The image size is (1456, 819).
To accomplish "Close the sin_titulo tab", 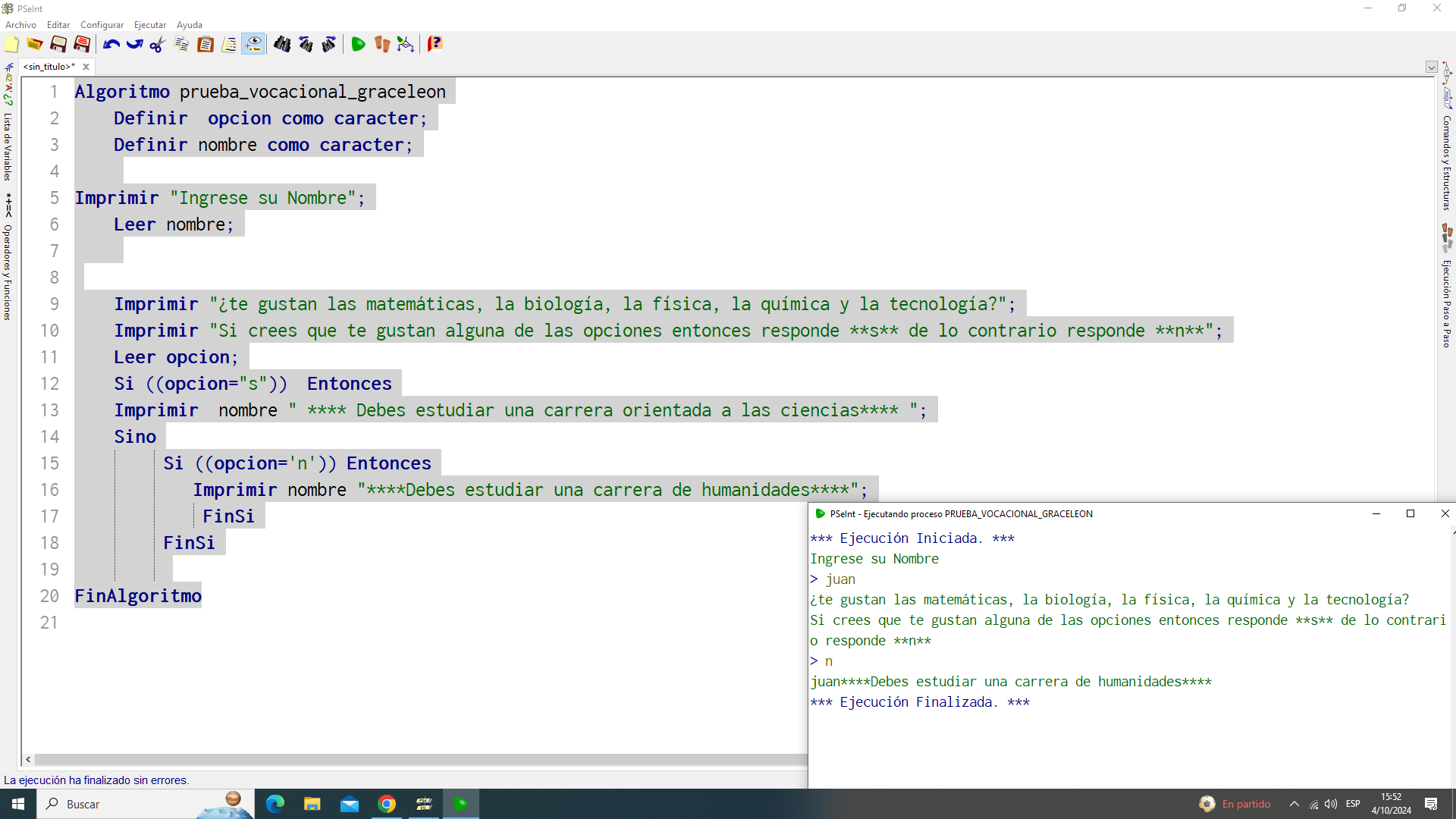I will [86, 67].
